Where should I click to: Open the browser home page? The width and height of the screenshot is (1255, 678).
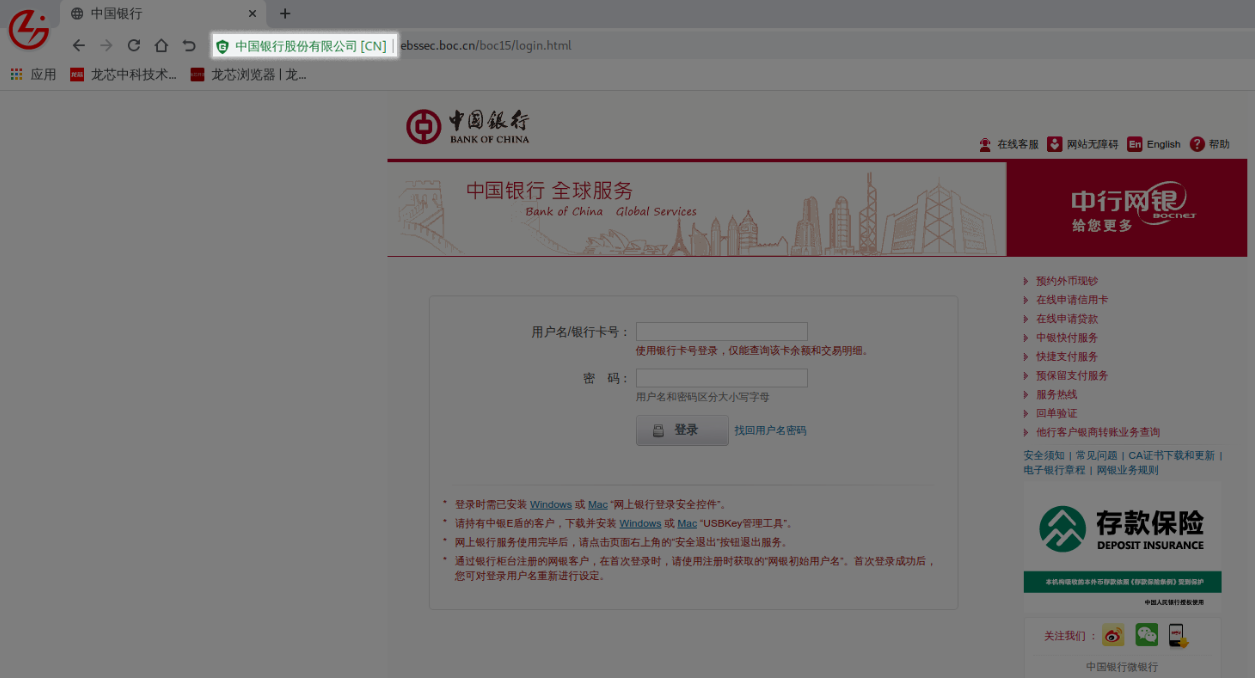coord(161,45)
